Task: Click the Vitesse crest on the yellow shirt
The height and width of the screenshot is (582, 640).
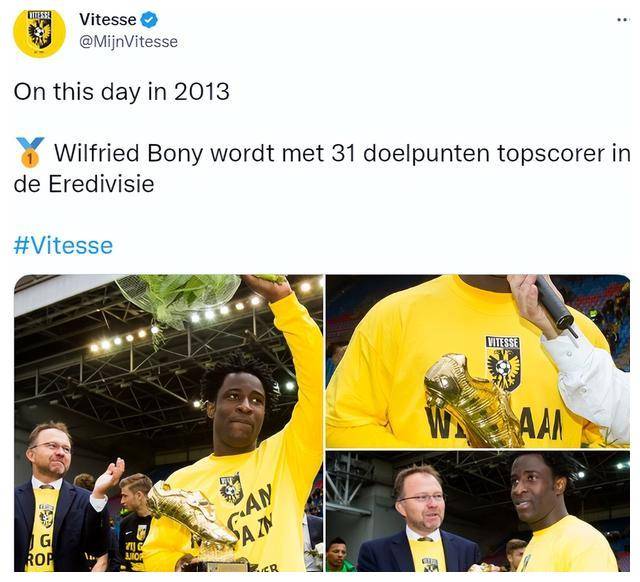Action: [503, 363]
